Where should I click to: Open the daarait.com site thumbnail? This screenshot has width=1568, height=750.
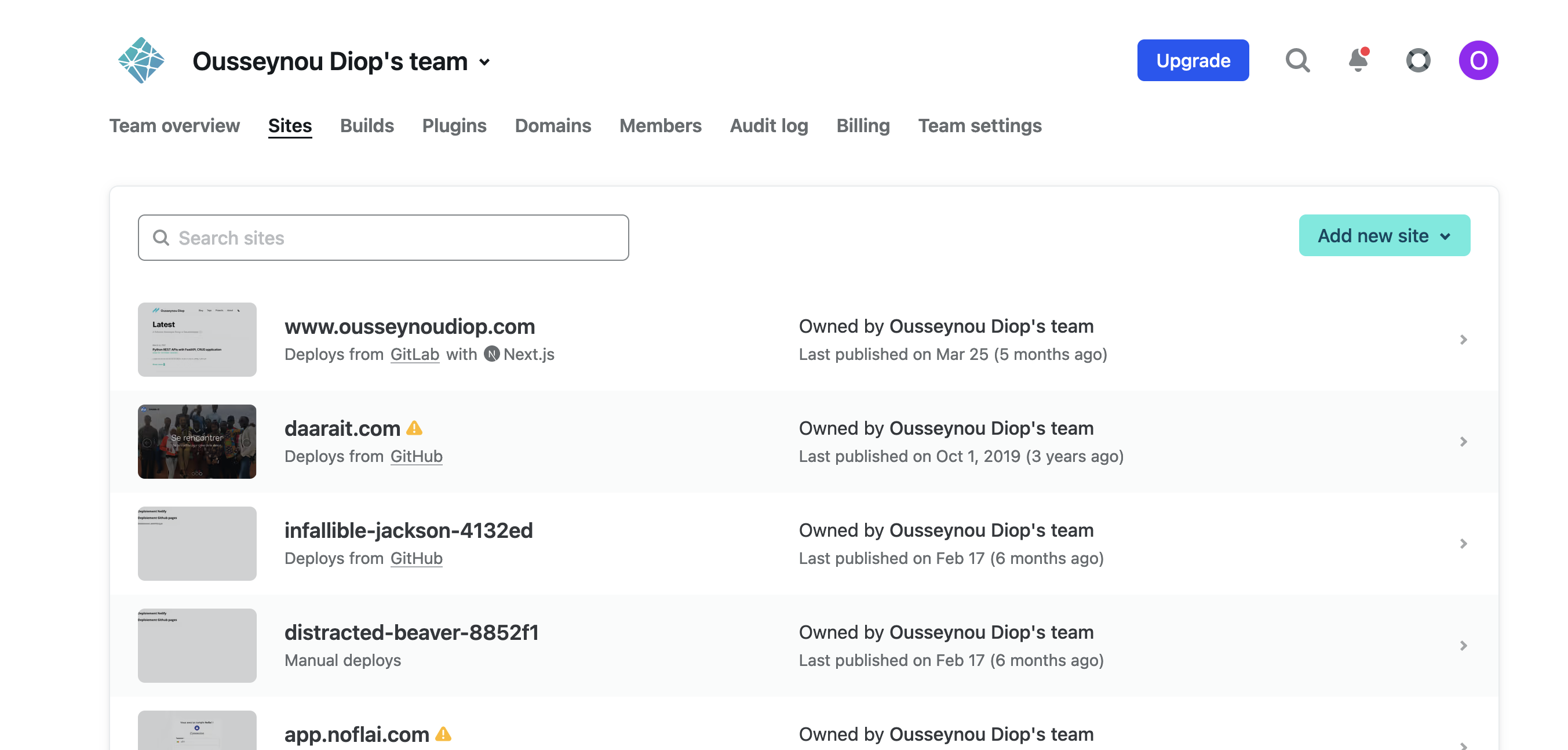click(x=196, y=441)
